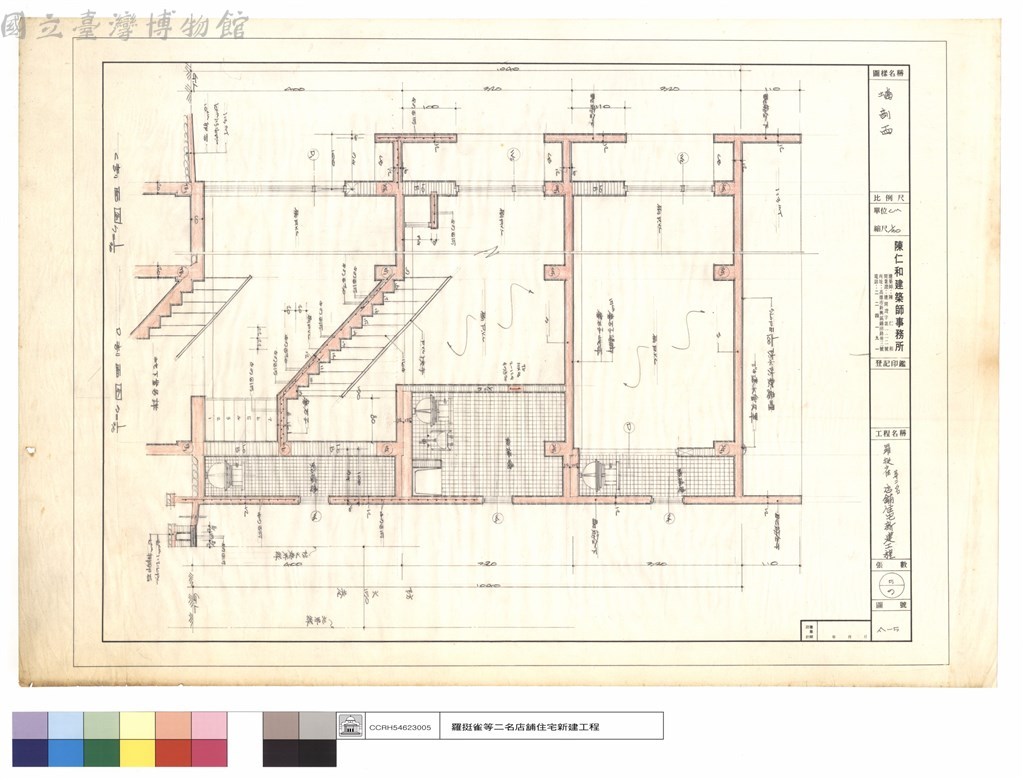The width and height of the screenshot is (1024, 780).
Task: Pick the dark green color patch
Action: pos(101,753)
